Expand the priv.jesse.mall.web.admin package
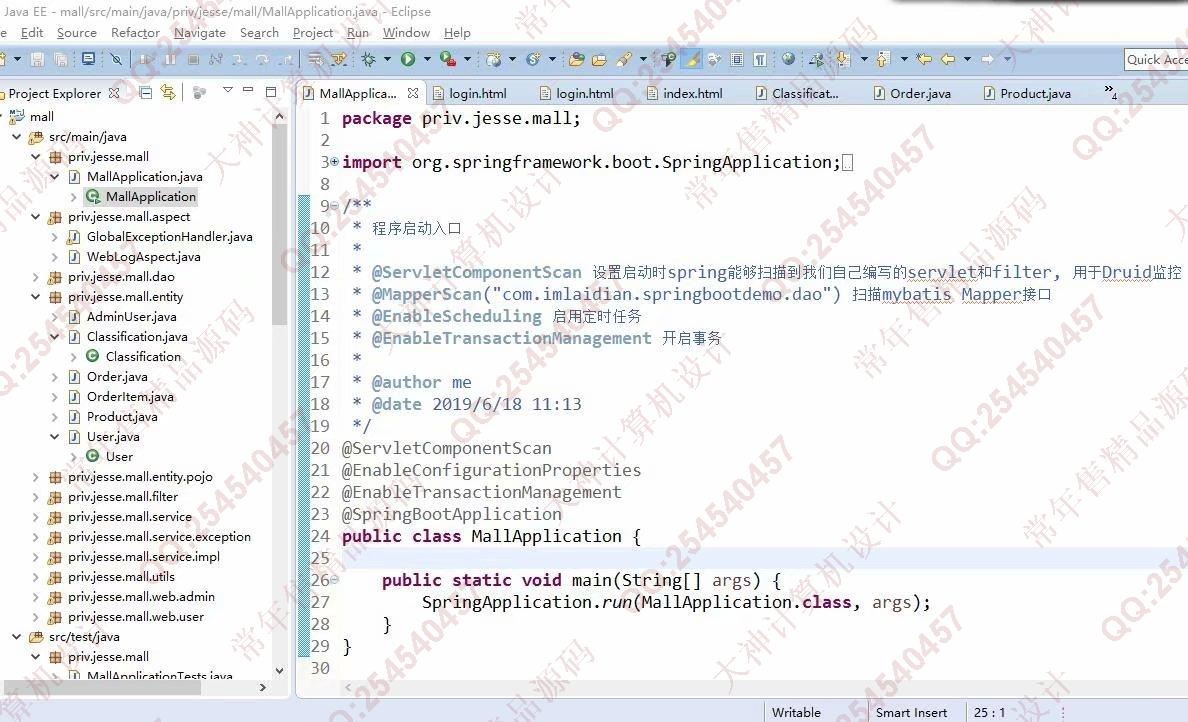 coord(36,597)
